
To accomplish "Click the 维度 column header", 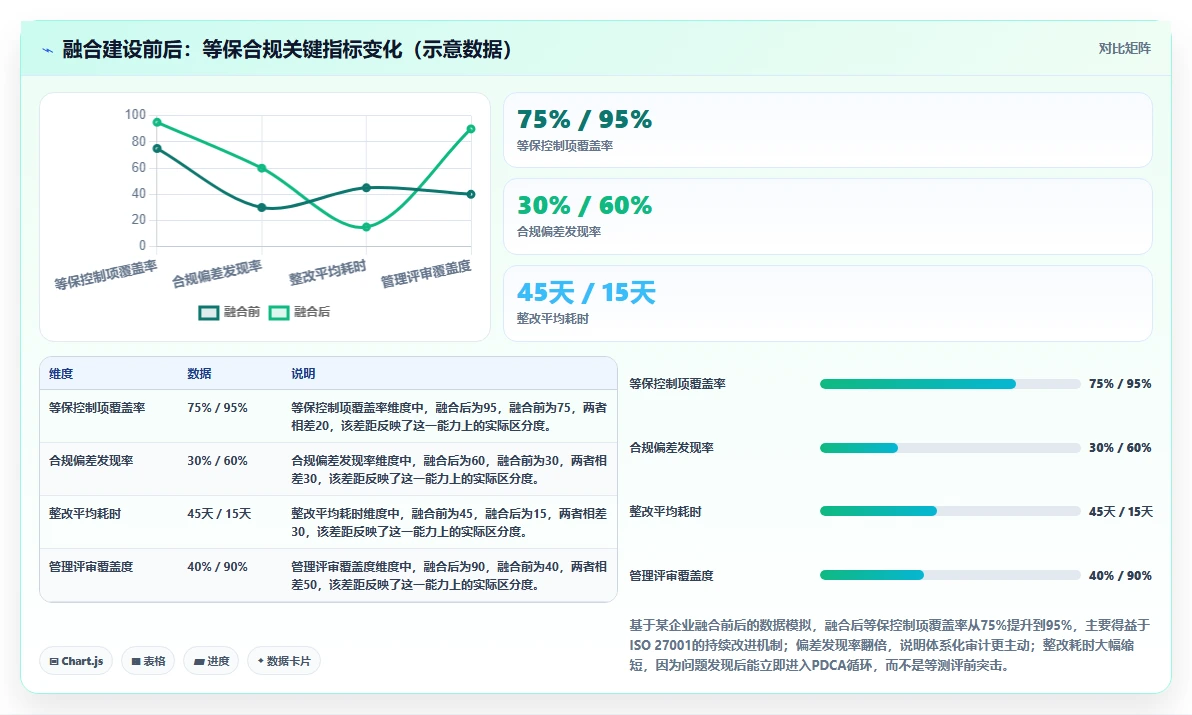I will (x=61, y=373).
